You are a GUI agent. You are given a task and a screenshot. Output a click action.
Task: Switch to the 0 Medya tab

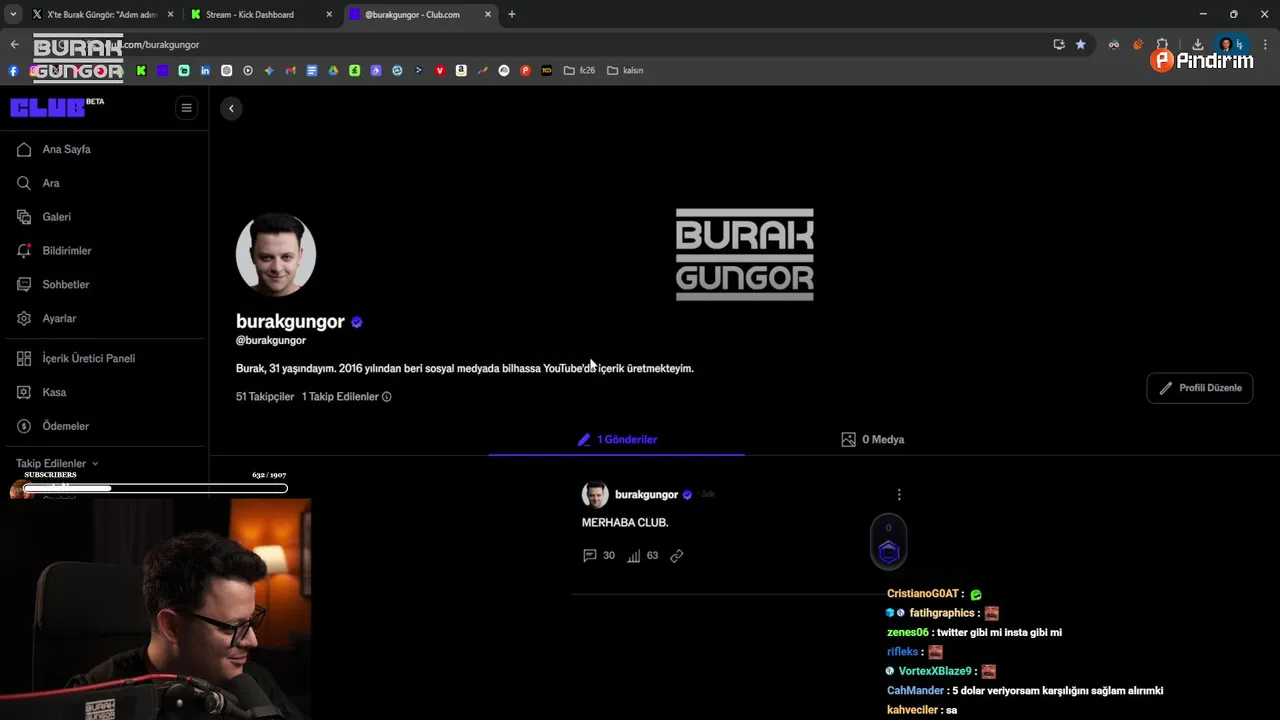pos(873,440)
